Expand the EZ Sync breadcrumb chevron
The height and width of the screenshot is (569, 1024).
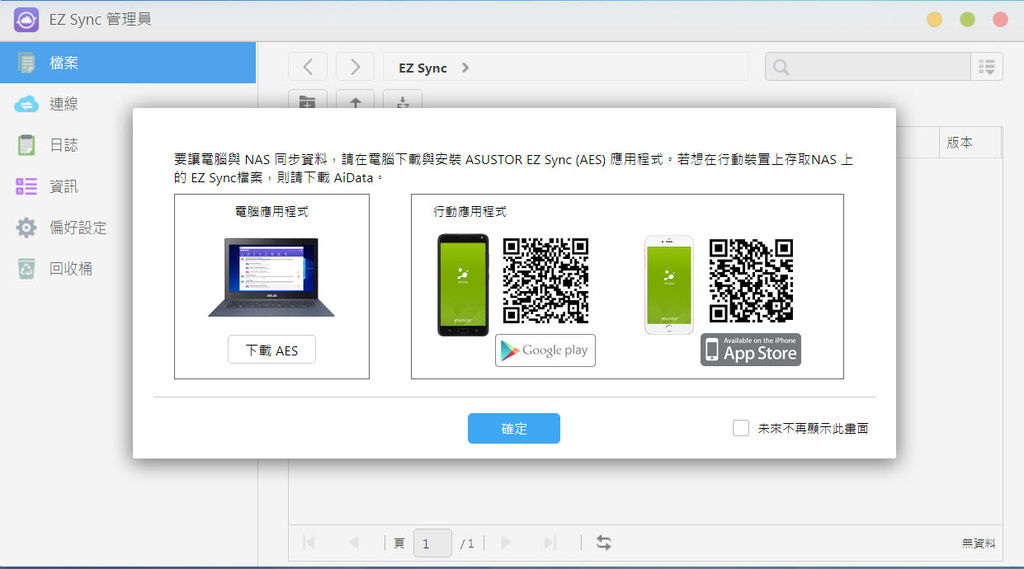(465, 67)
